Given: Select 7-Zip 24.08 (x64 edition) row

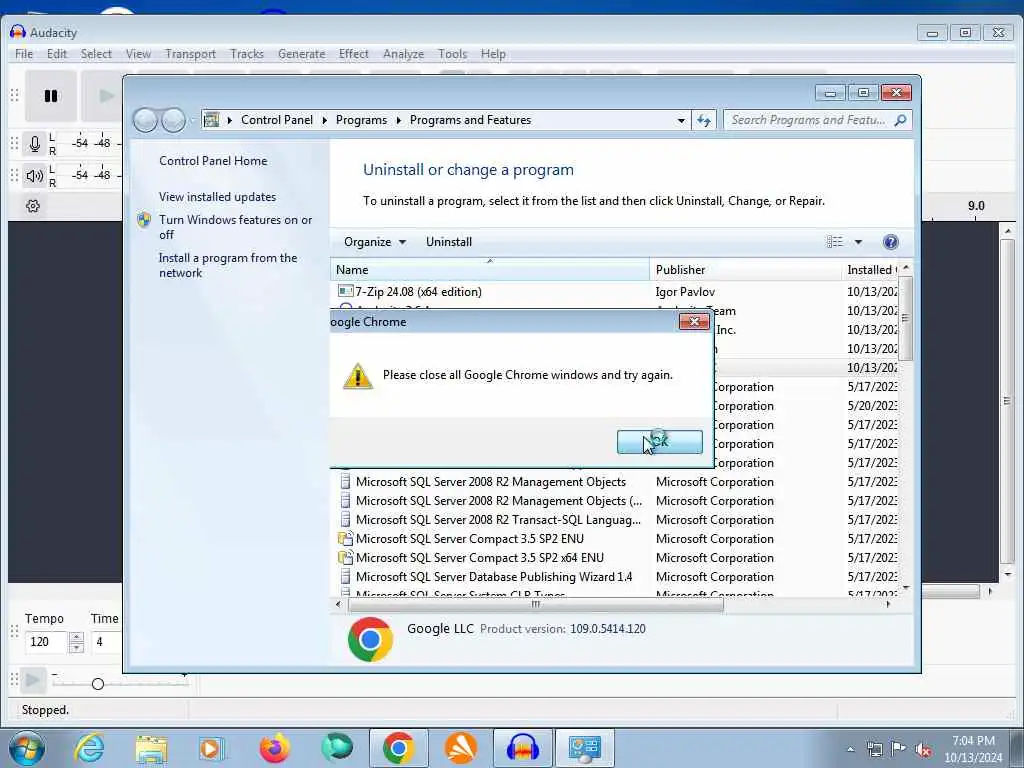Looking at the screenshot, I should (x=616, y=292).
